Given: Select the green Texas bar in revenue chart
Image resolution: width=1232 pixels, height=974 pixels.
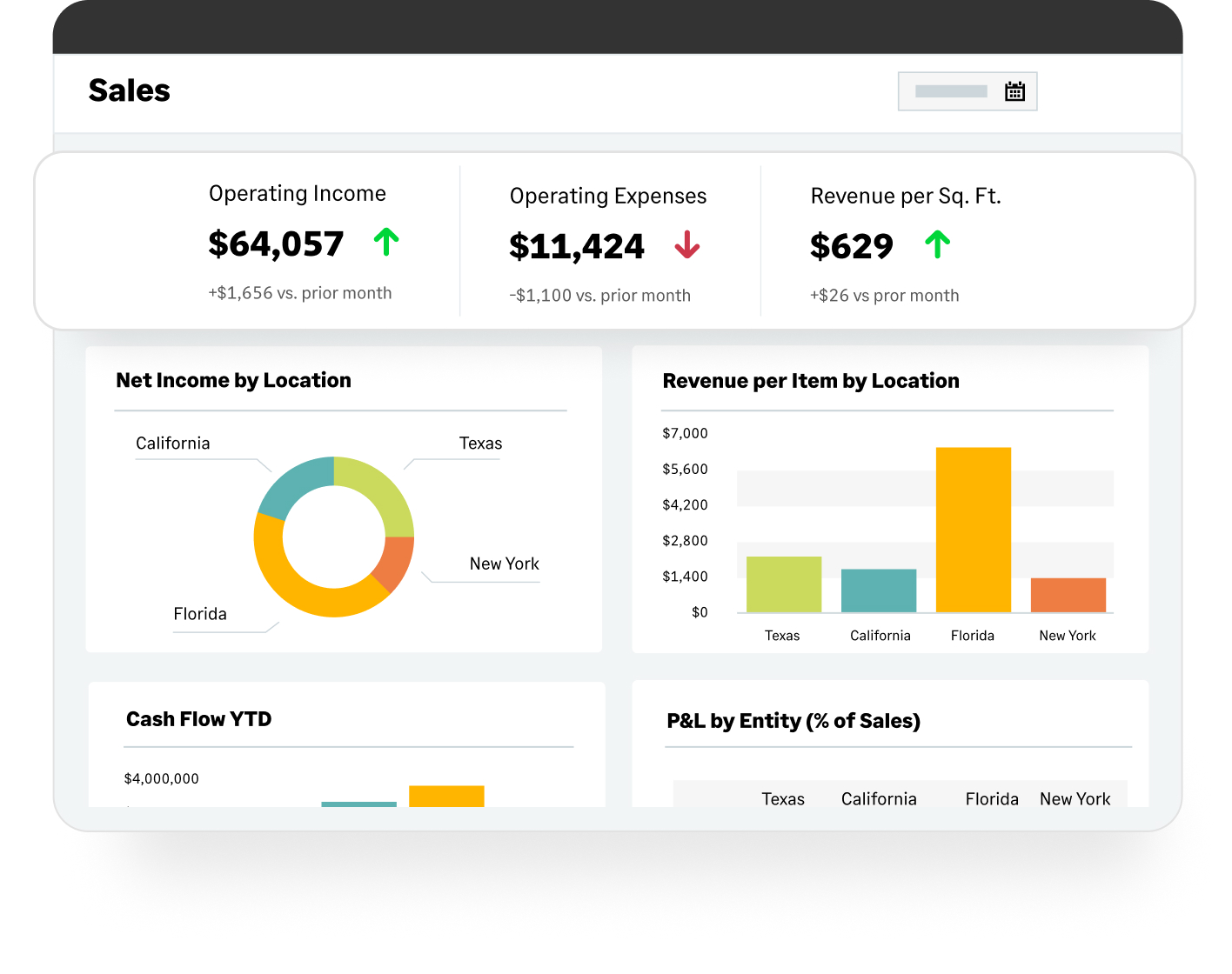Looking at the screenshot, I should click(x=783, y=584).
